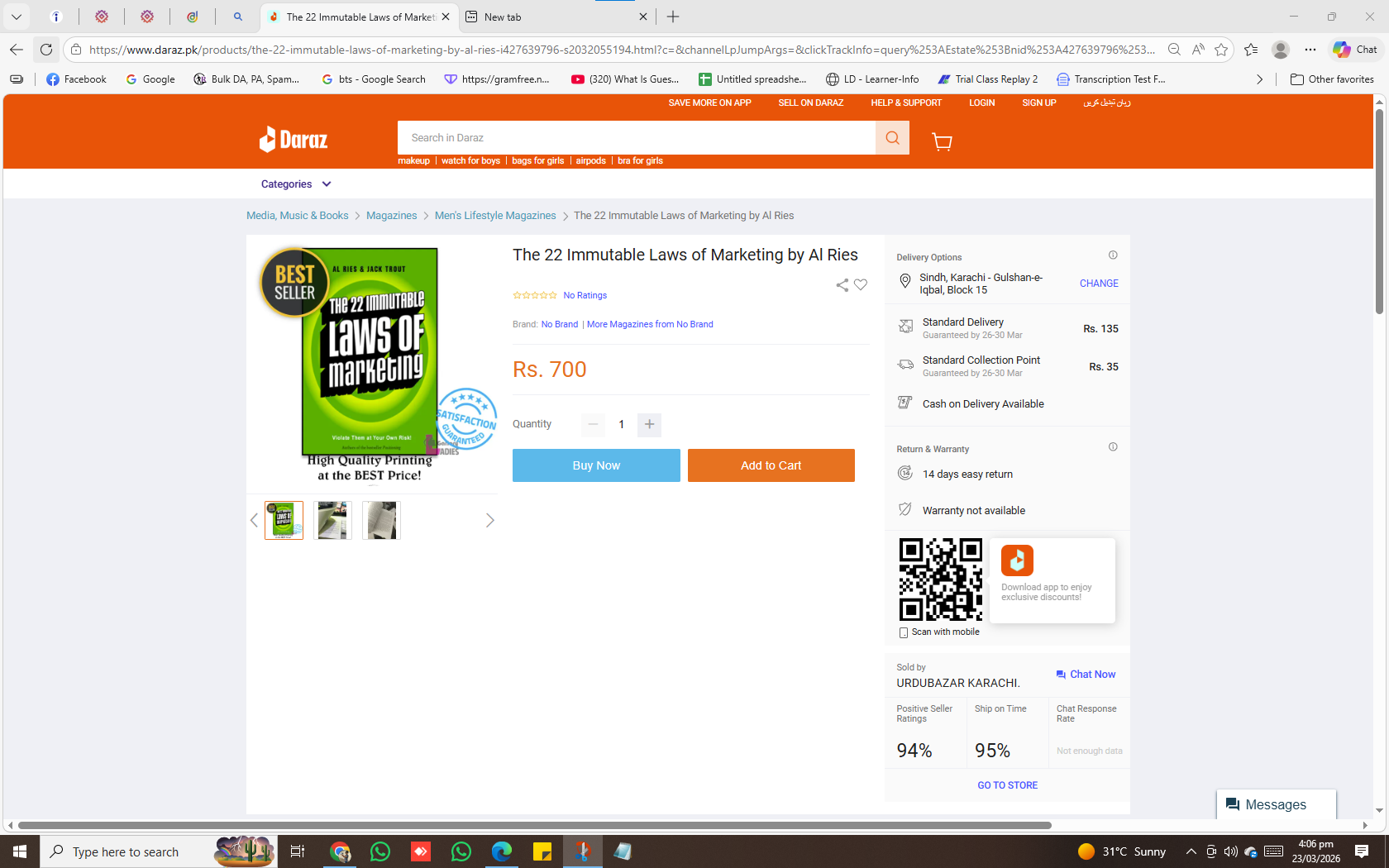The image size is (1389, 868).
Task: Open Chrome from the taskbar
Action: point(340,851)
